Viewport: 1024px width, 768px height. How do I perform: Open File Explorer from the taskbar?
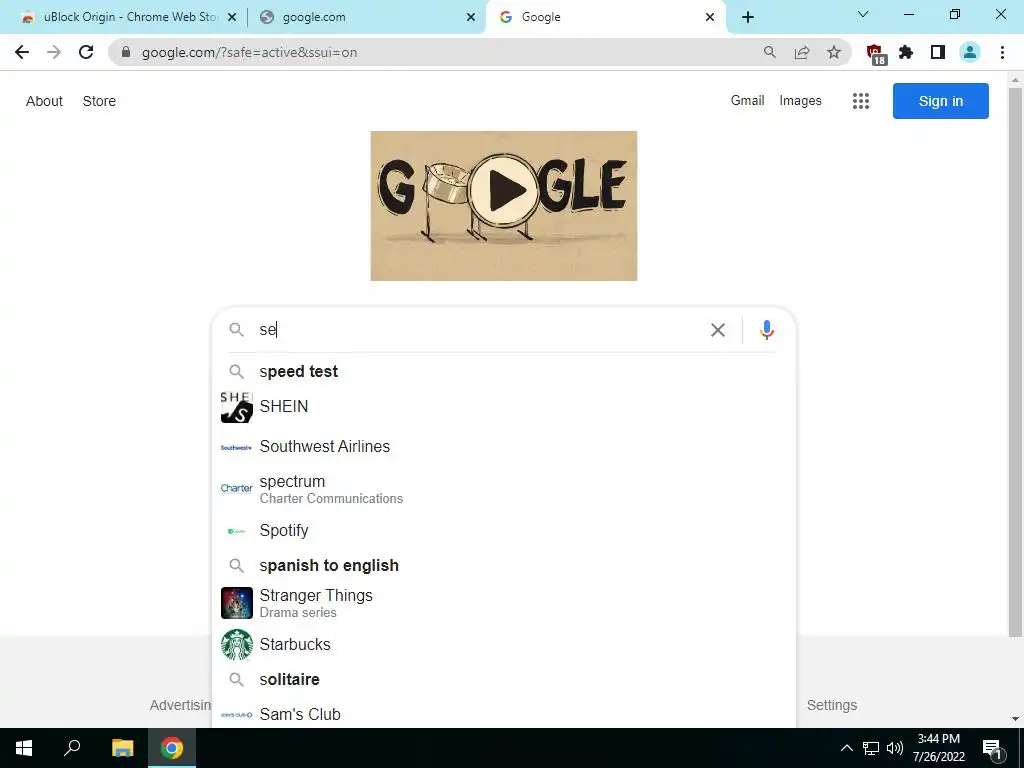(122, 748)
